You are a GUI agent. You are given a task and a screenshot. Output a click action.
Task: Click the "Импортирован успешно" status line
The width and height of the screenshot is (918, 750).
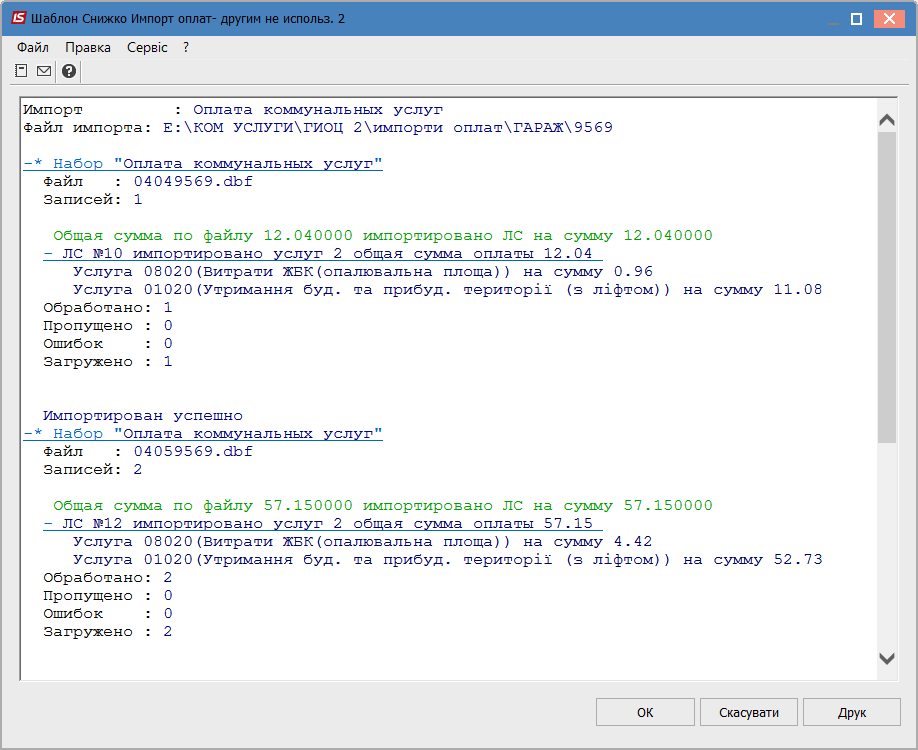coord(143,416)
